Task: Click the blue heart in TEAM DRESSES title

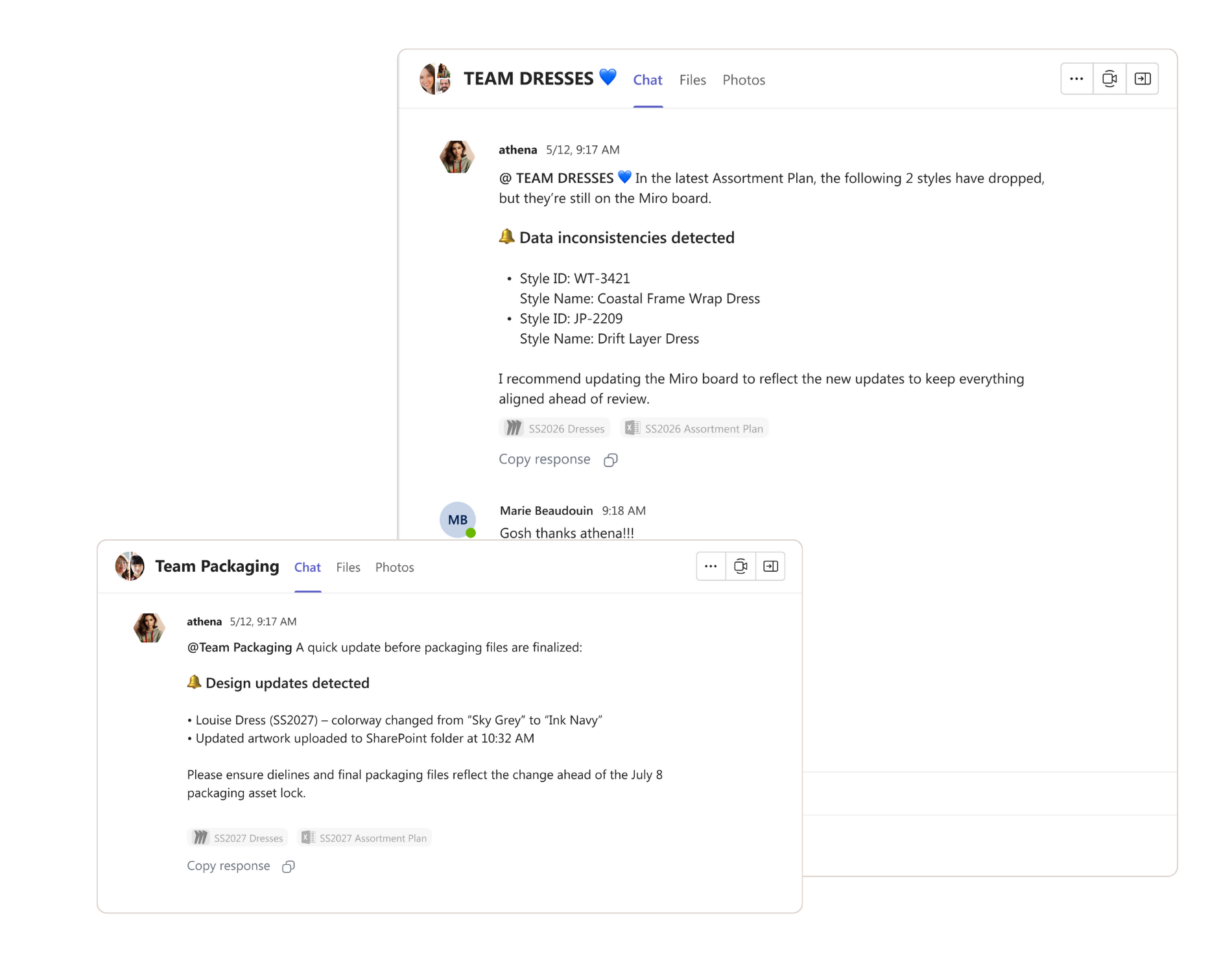Action: [608, 77]
